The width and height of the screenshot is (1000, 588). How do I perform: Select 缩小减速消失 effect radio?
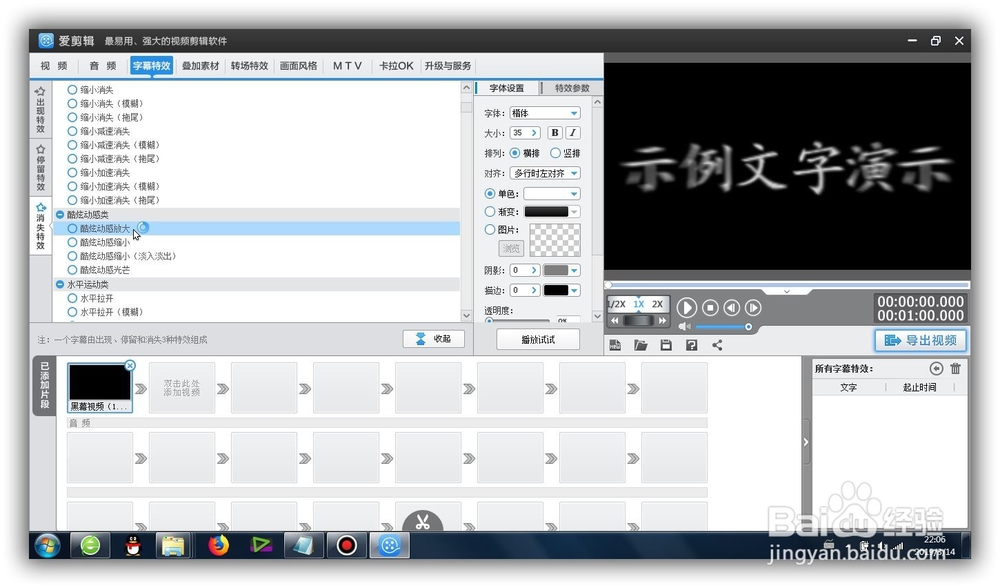(72, 131)
